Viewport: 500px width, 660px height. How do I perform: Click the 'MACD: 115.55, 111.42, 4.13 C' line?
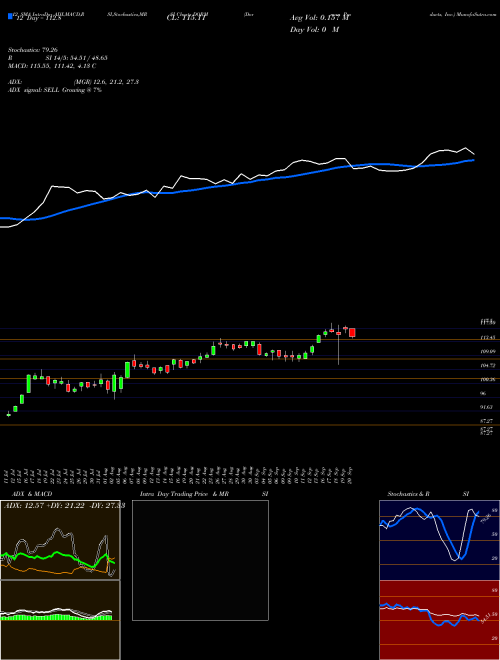coord(52,66)
